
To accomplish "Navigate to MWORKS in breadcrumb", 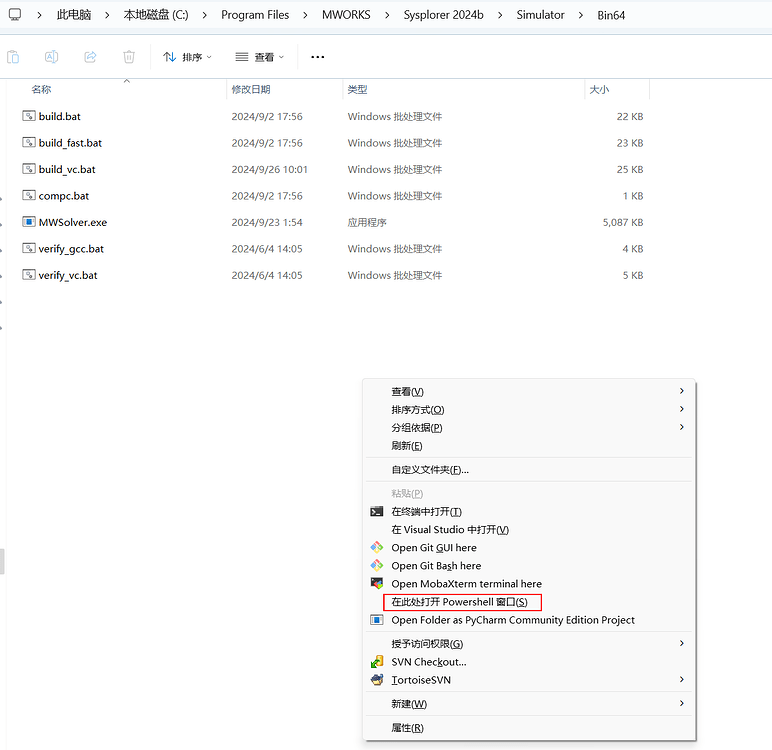I will click(x=346, y=15).
